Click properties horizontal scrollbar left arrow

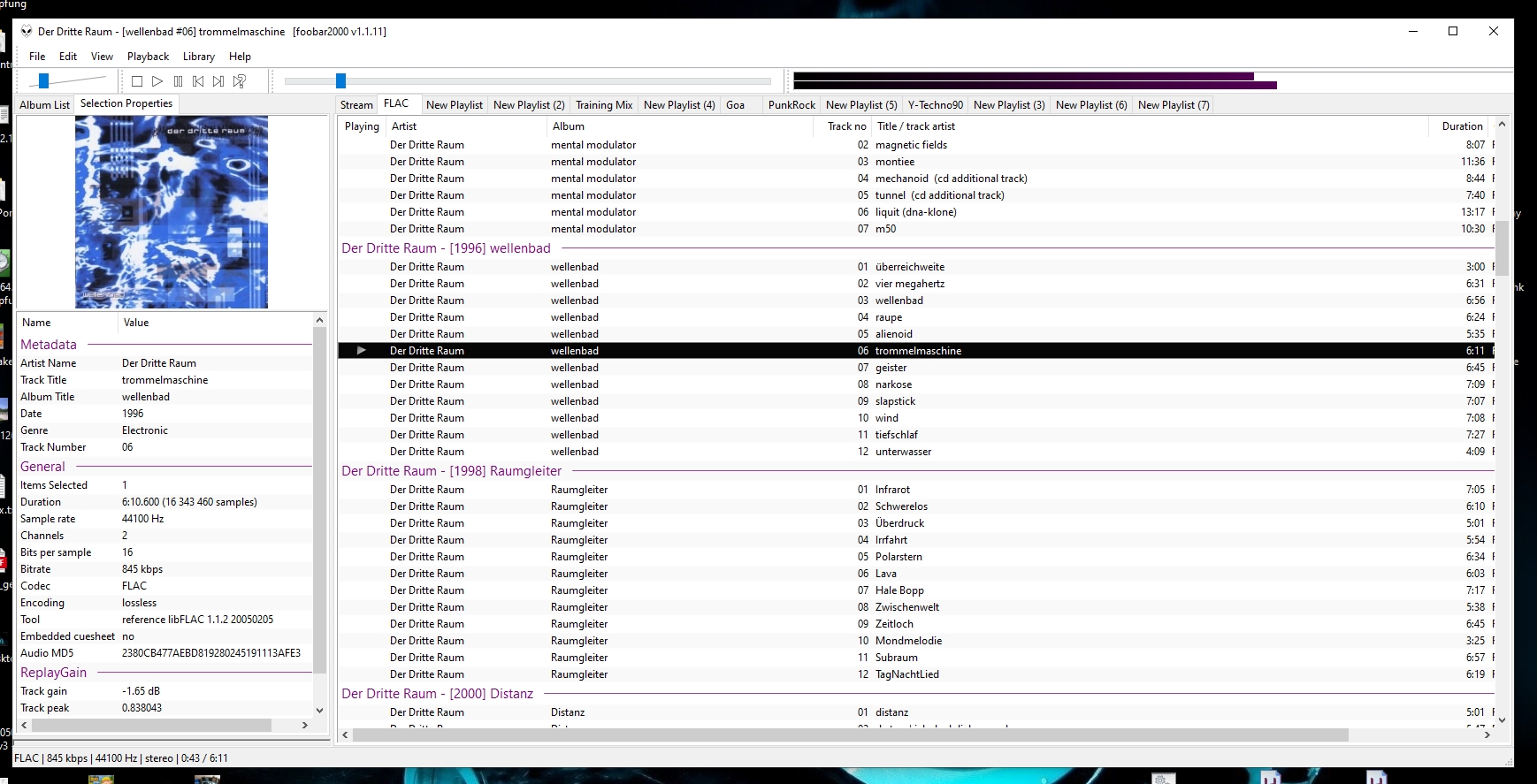(24, 725)
